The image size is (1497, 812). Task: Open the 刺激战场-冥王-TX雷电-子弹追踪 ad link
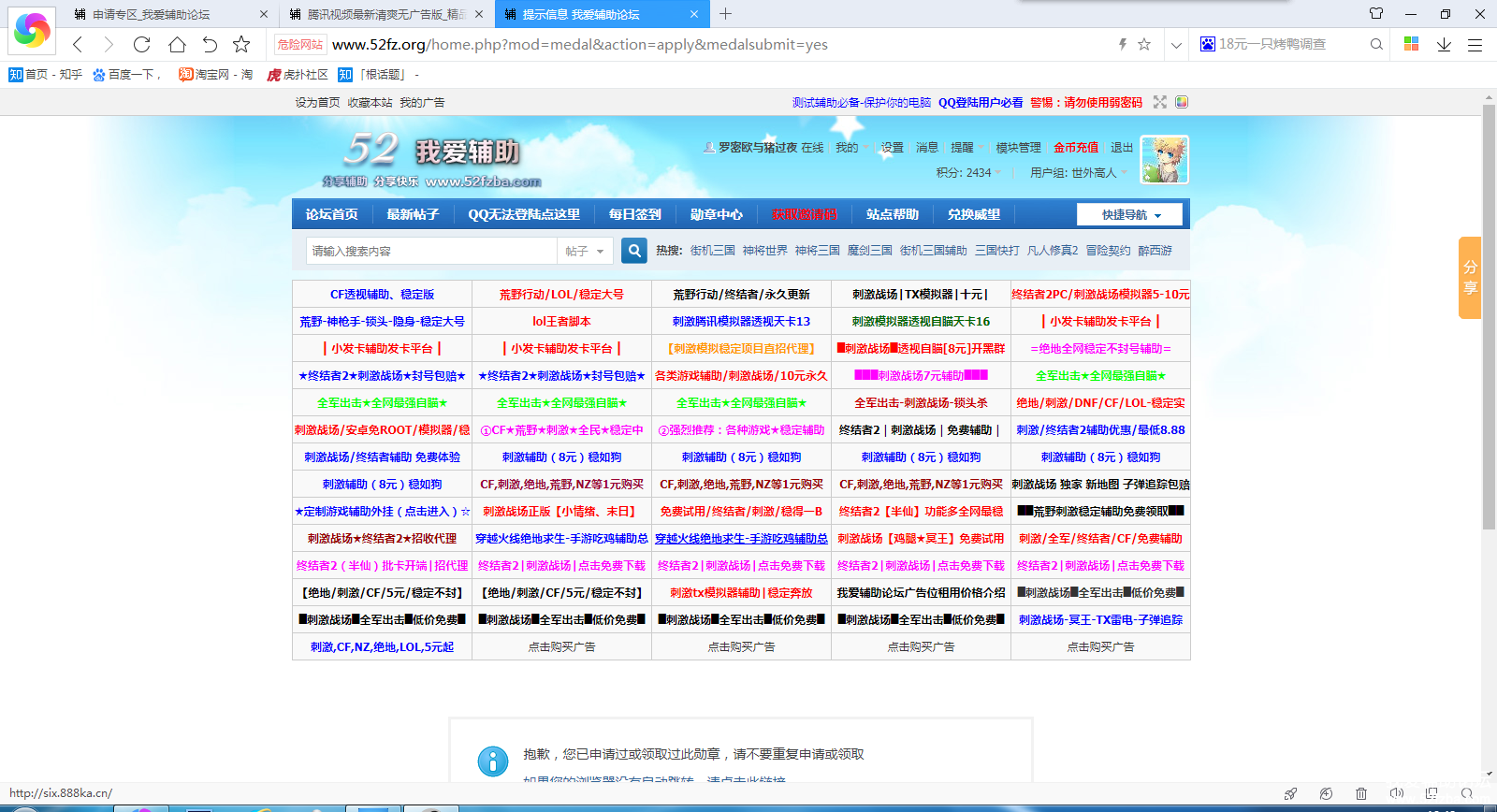click(1100, 620)
